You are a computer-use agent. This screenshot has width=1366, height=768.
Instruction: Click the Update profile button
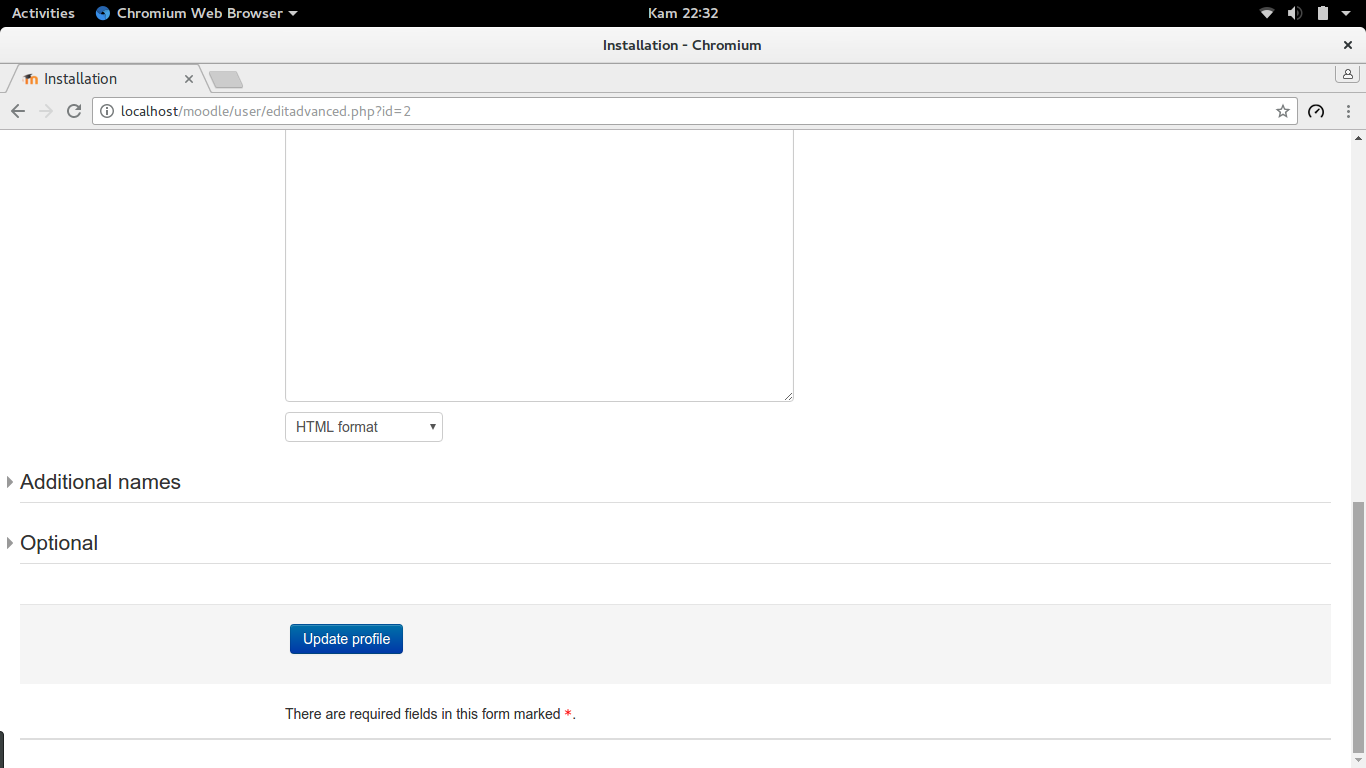pos(346,639)
